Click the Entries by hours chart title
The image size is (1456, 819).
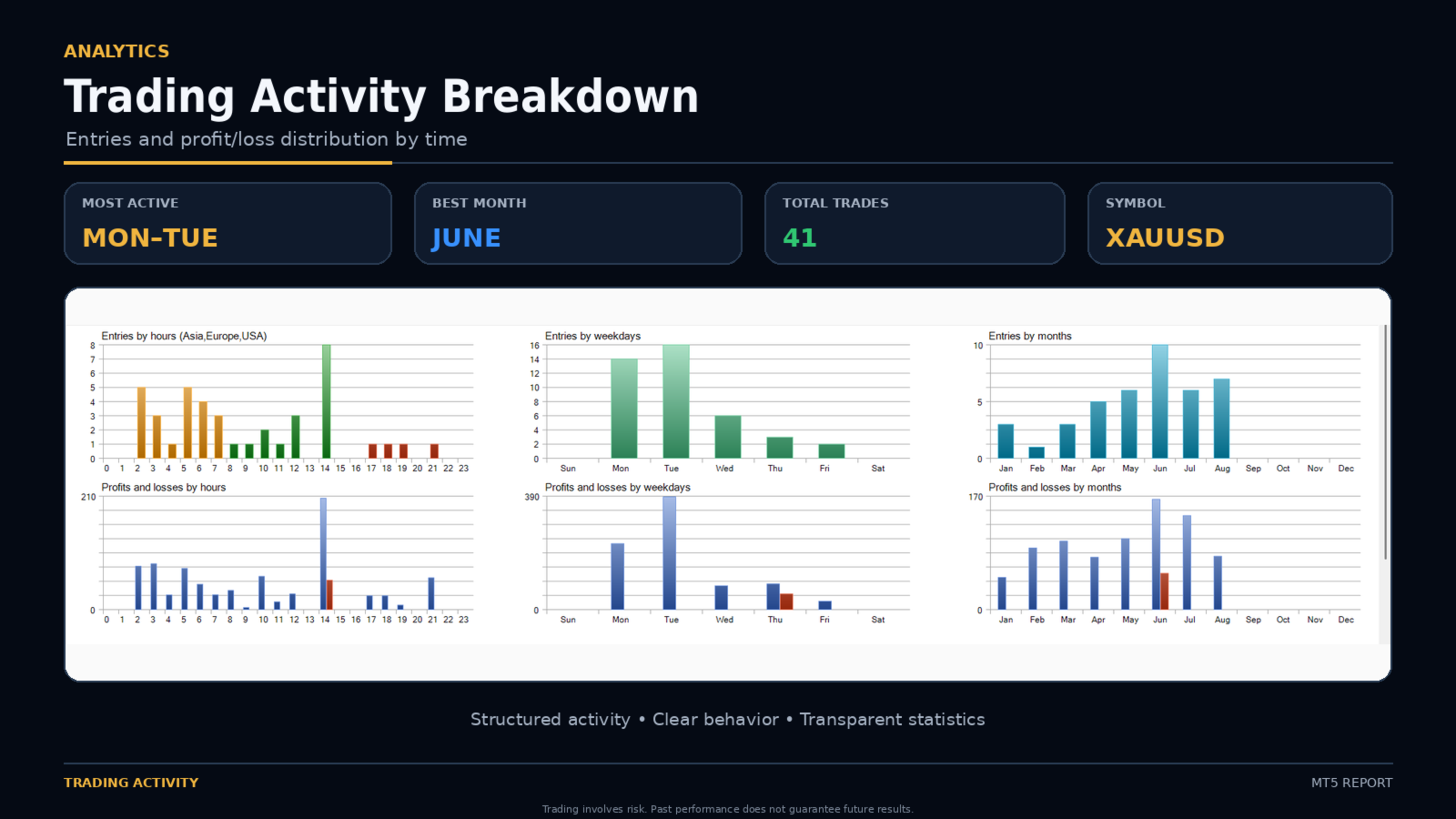pos(184,336)
